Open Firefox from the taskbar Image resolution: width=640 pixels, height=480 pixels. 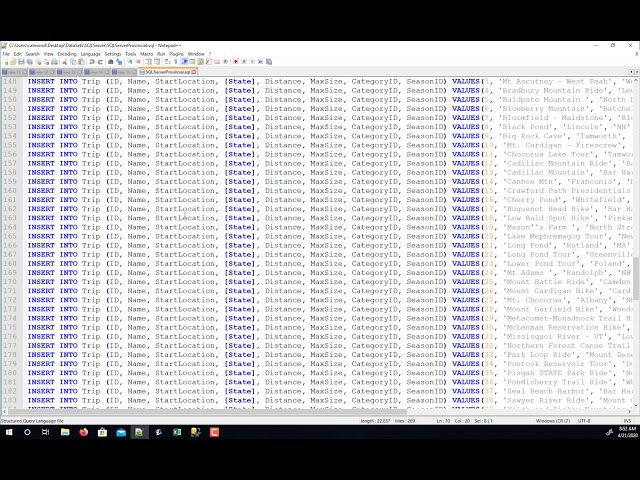tap(84, 432)
